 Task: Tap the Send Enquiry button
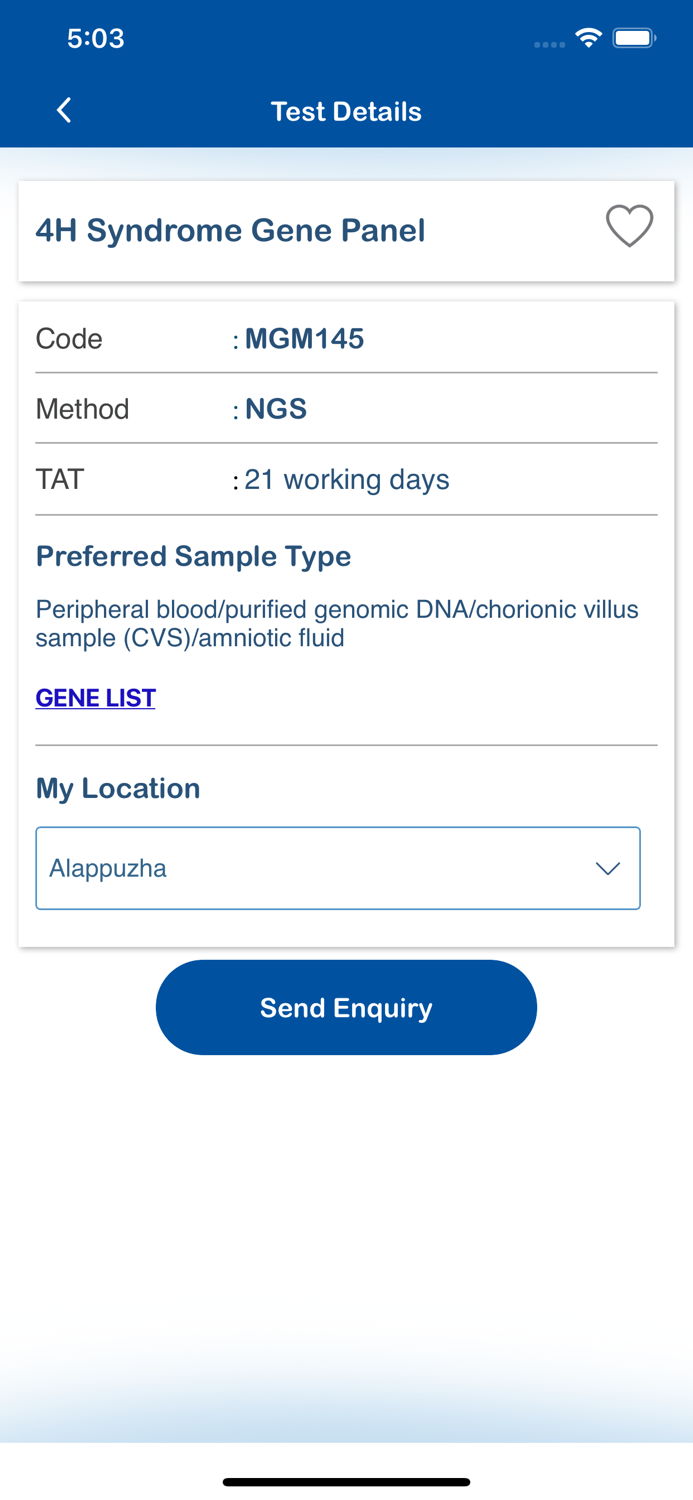(x=346, y=1007)
